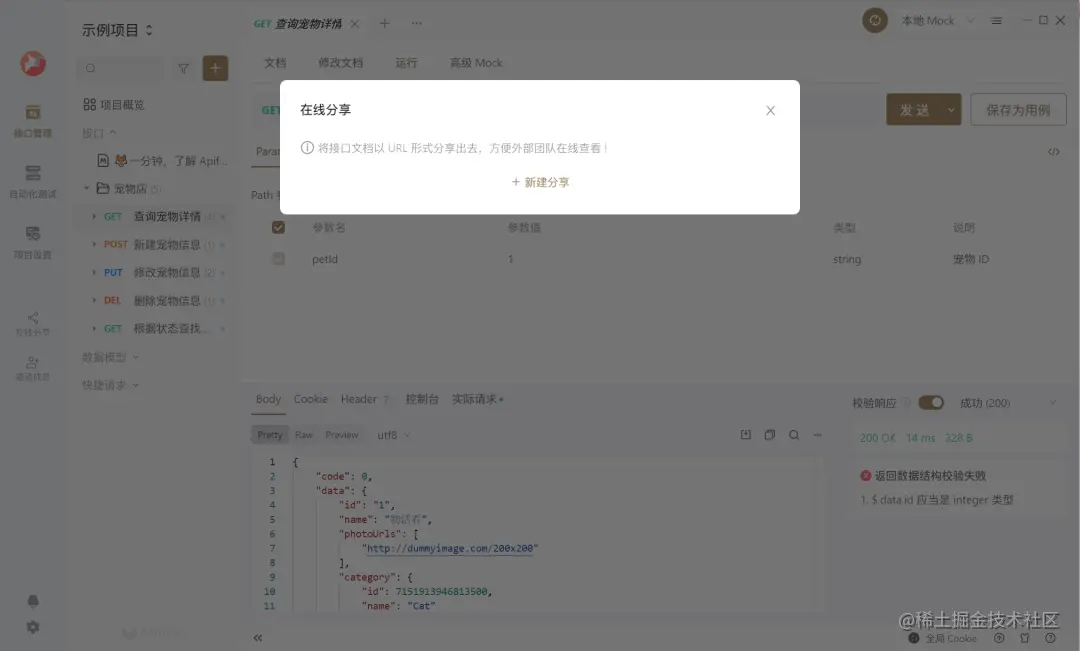Open 项目设置 sidebar icon
Image resolution: width=1080 pixels, height=651 pixels.
[32, 242]
